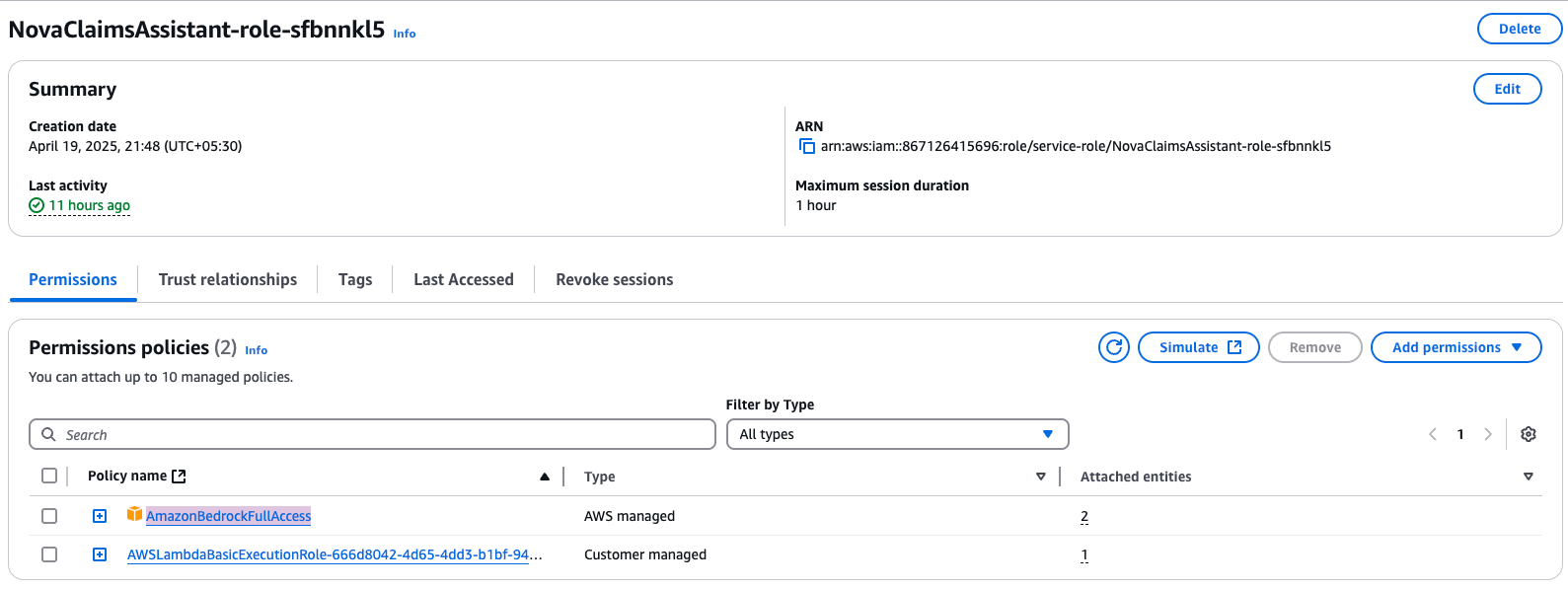Refresh the permissions policies list
This screenshot has width=1568, height=589.
point(1114,347)
